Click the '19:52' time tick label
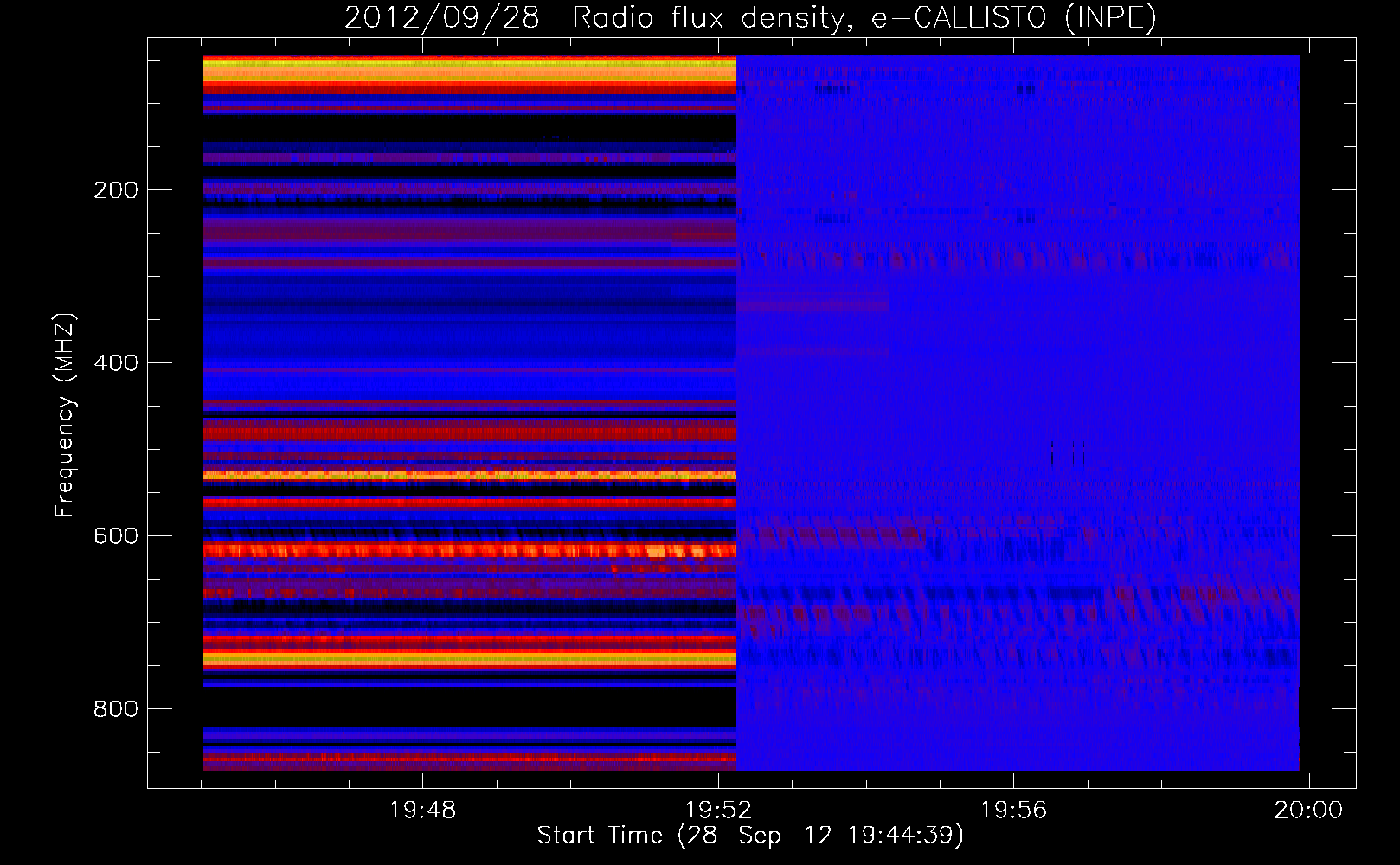The width and height of the screenshot is (1400, 865). [718, 811]
